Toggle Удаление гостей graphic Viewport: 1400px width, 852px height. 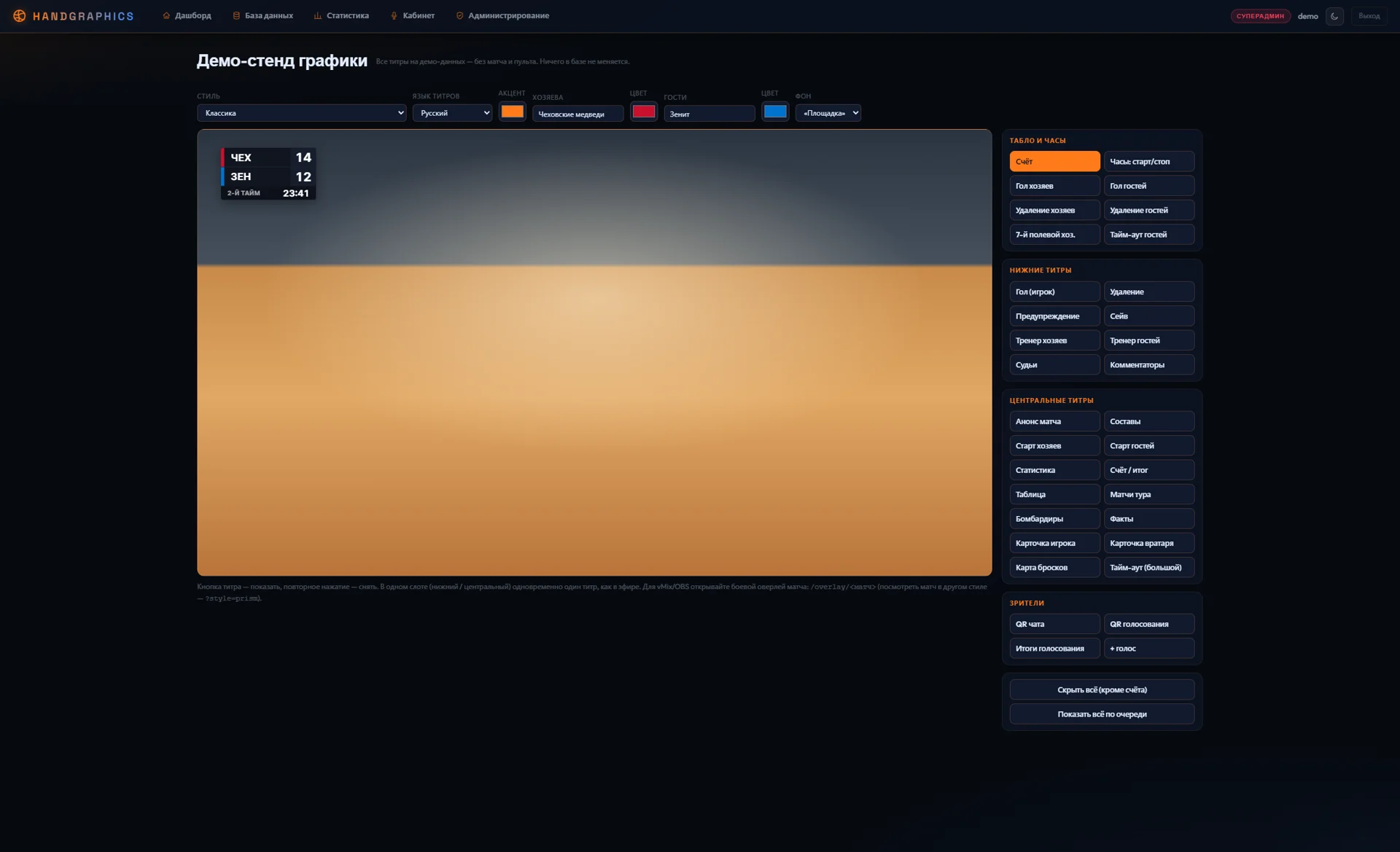pos(1148,210)
